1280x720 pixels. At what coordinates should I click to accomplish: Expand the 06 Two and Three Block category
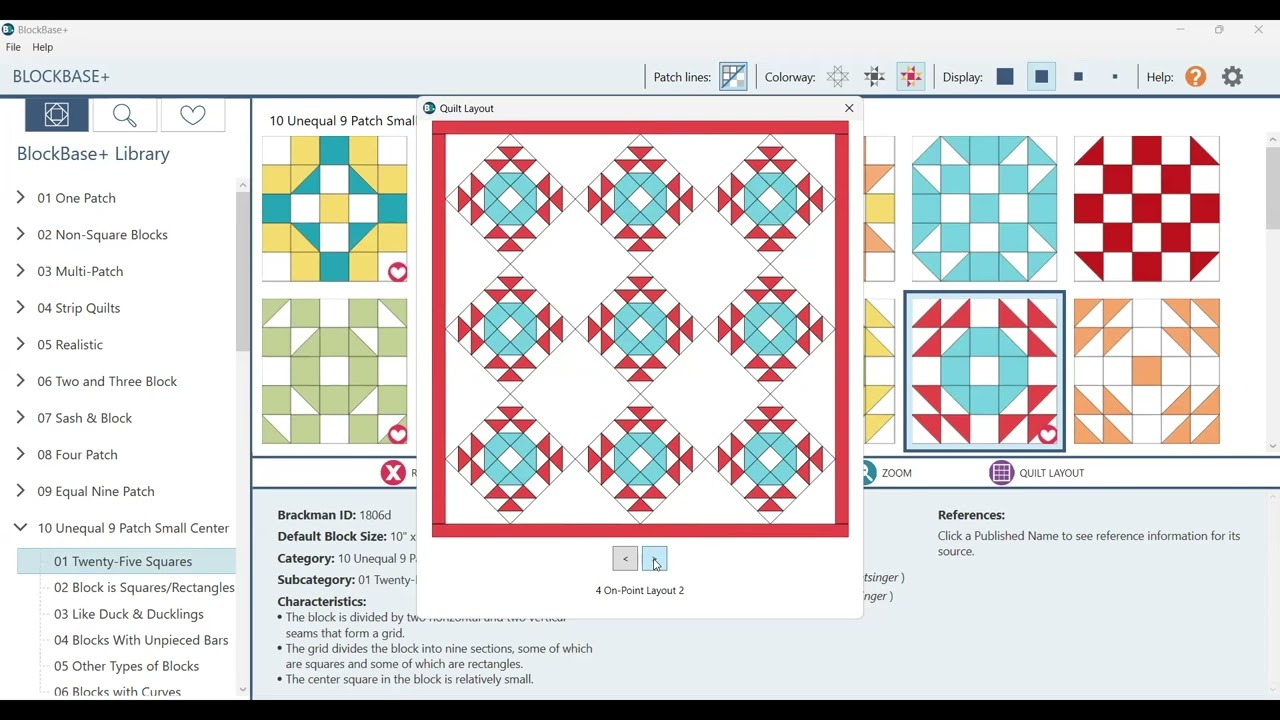pyautogui.click(x=20, y=381)
